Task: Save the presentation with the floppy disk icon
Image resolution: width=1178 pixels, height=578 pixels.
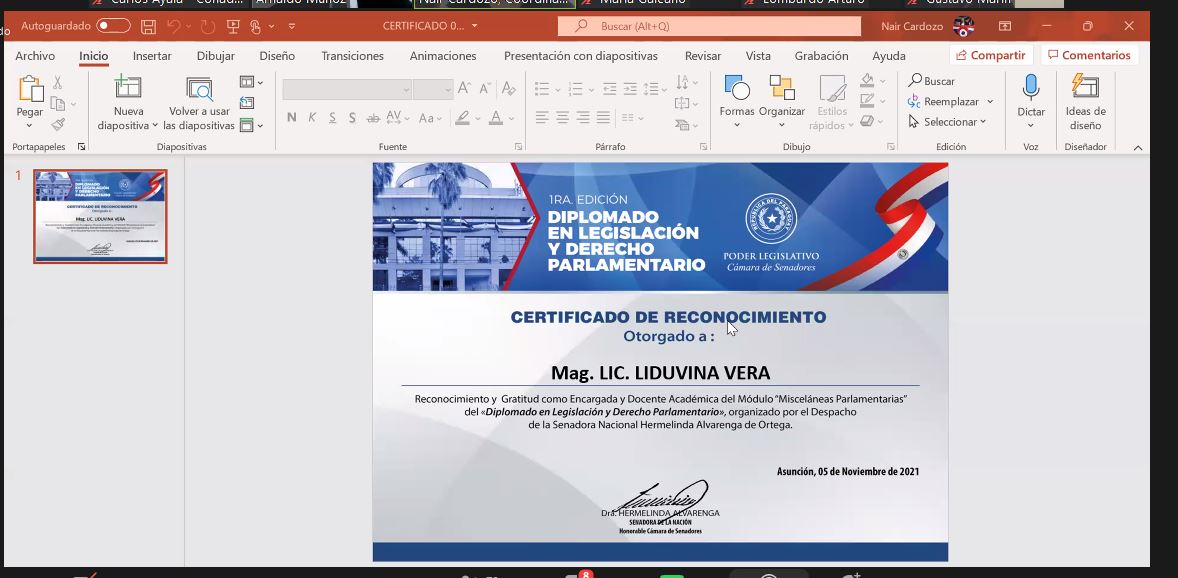Action: 148,26
